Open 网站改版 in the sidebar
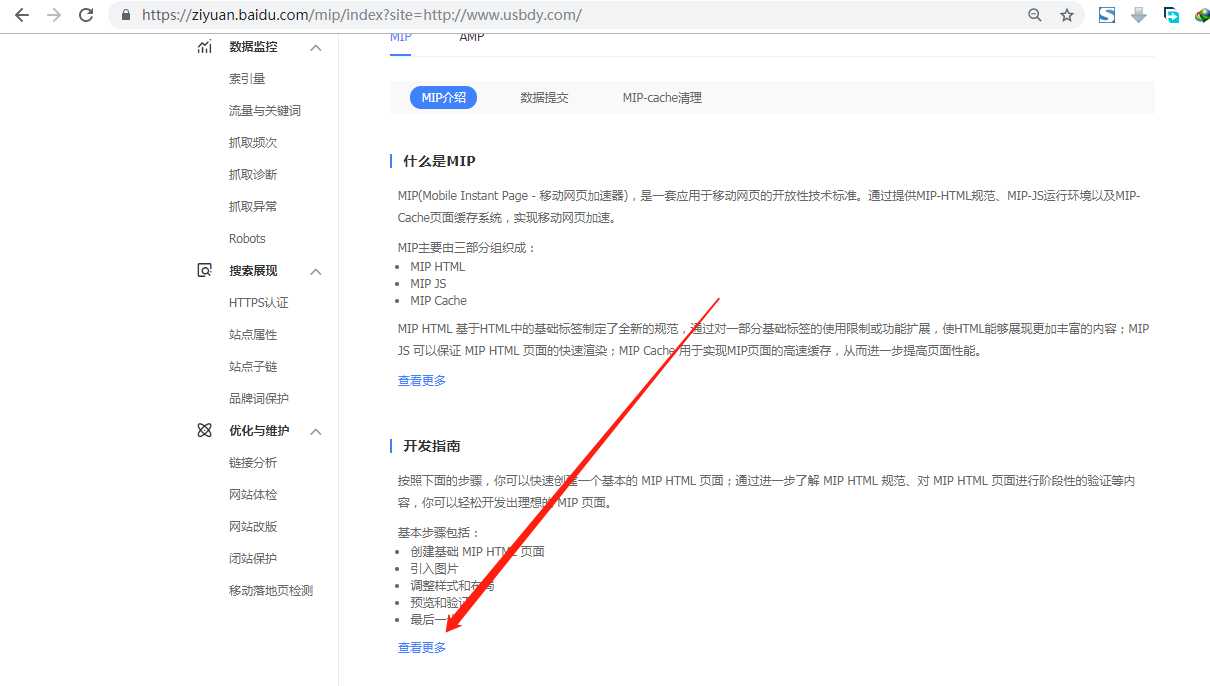 [253, 527]
